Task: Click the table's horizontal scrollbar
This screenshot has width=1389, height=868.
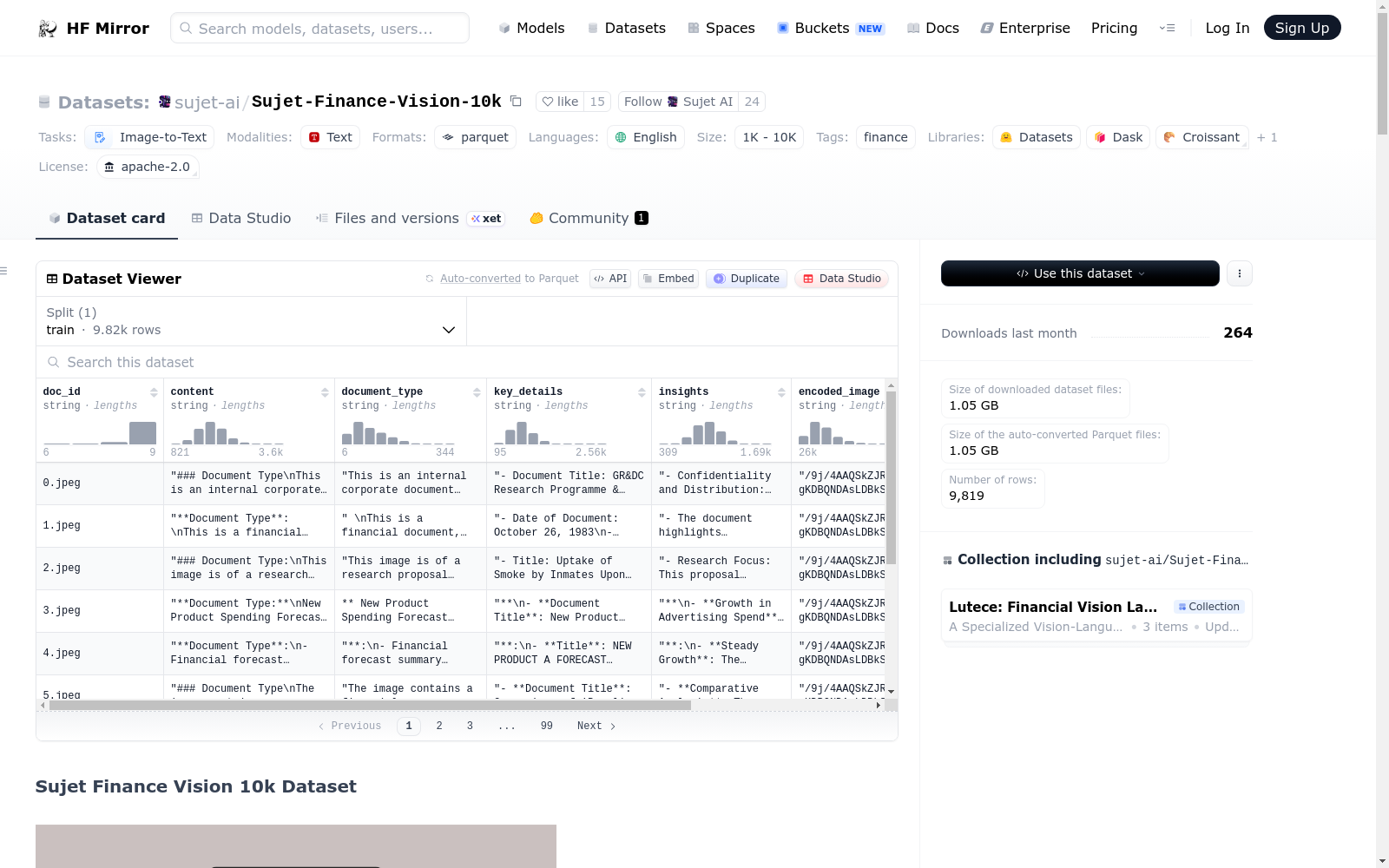Action: [370, 706]
